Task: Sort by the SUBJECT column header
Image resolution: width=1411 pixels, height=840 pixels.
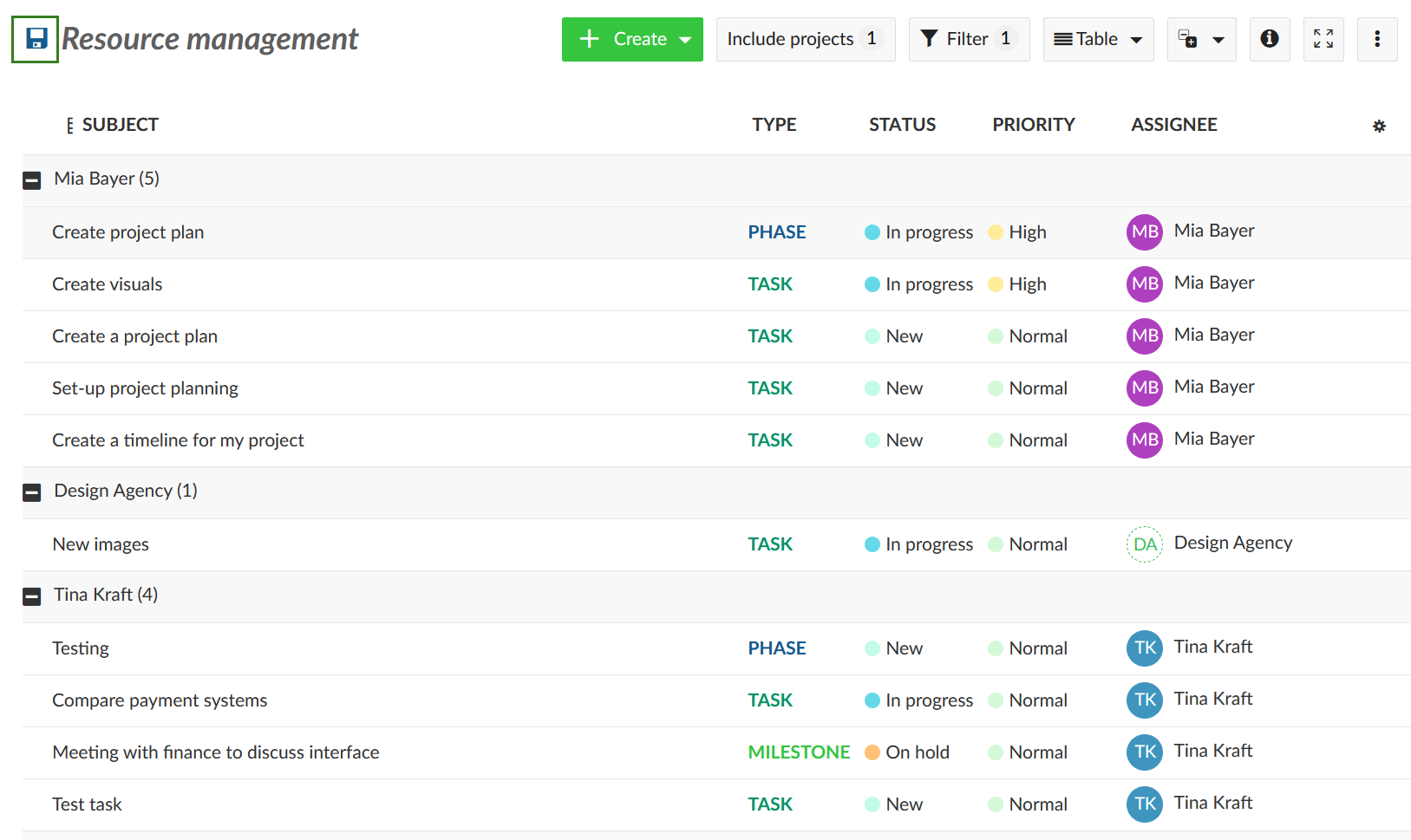Action: pyautogui.click(x=120, y=124)
